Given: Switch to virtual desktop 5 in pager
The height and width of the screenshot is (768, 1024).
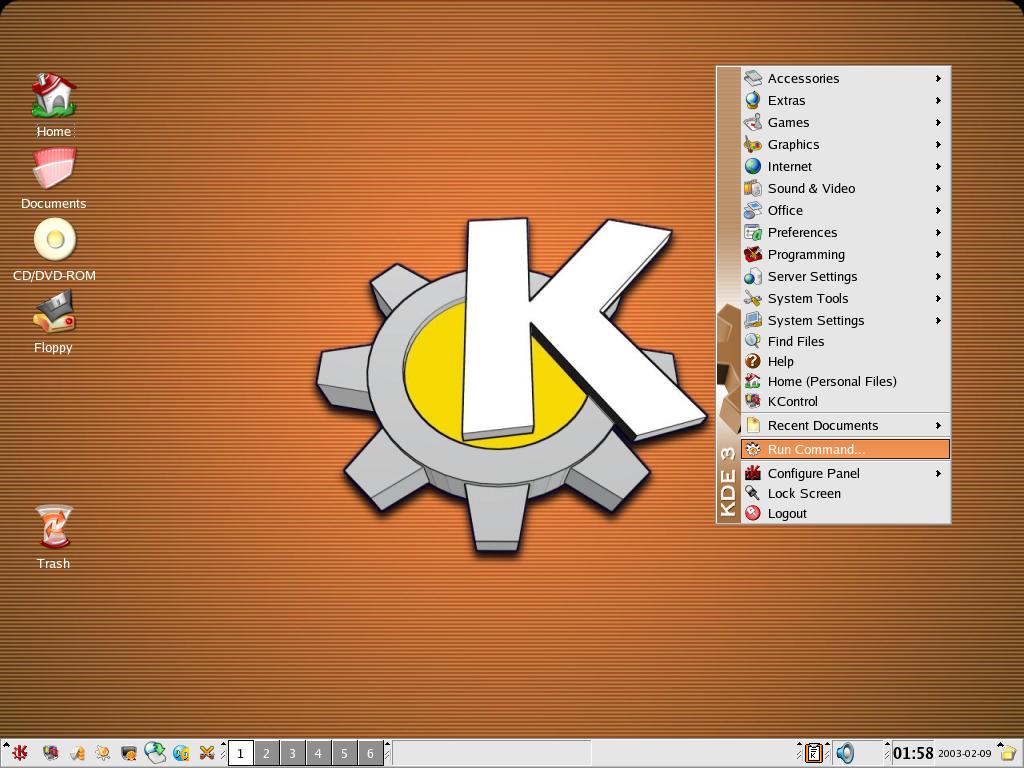Looking at the screenshot, I should coord(344,753).
